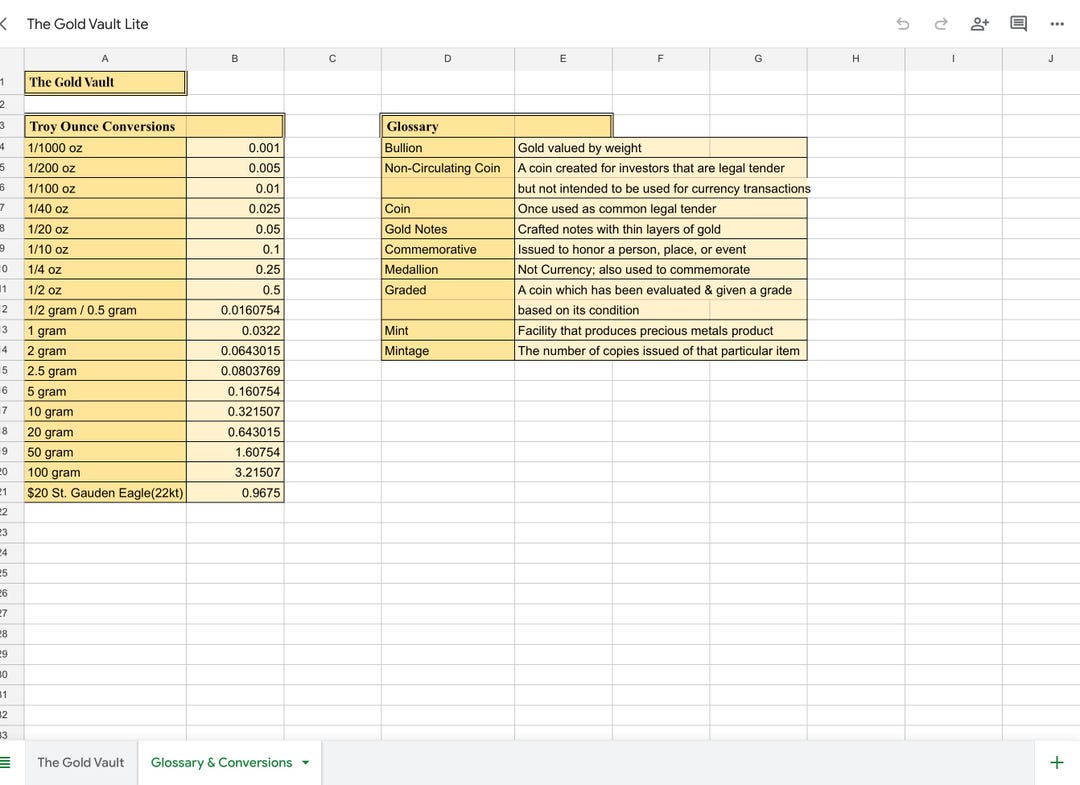Open the comments icon
This screenshot has height=785, width=1080.
1018,23
